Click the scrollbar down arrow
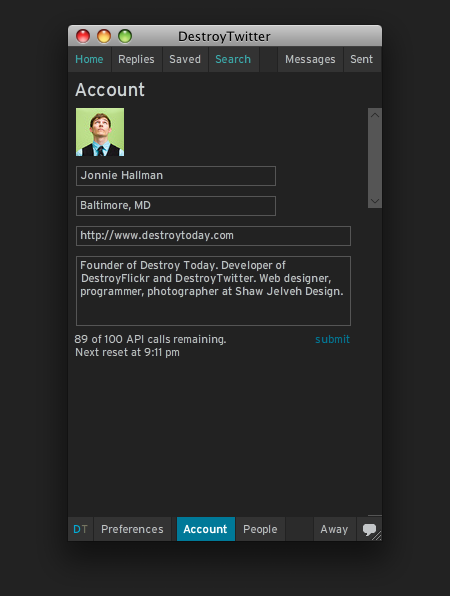 click(x=375, y=201)
